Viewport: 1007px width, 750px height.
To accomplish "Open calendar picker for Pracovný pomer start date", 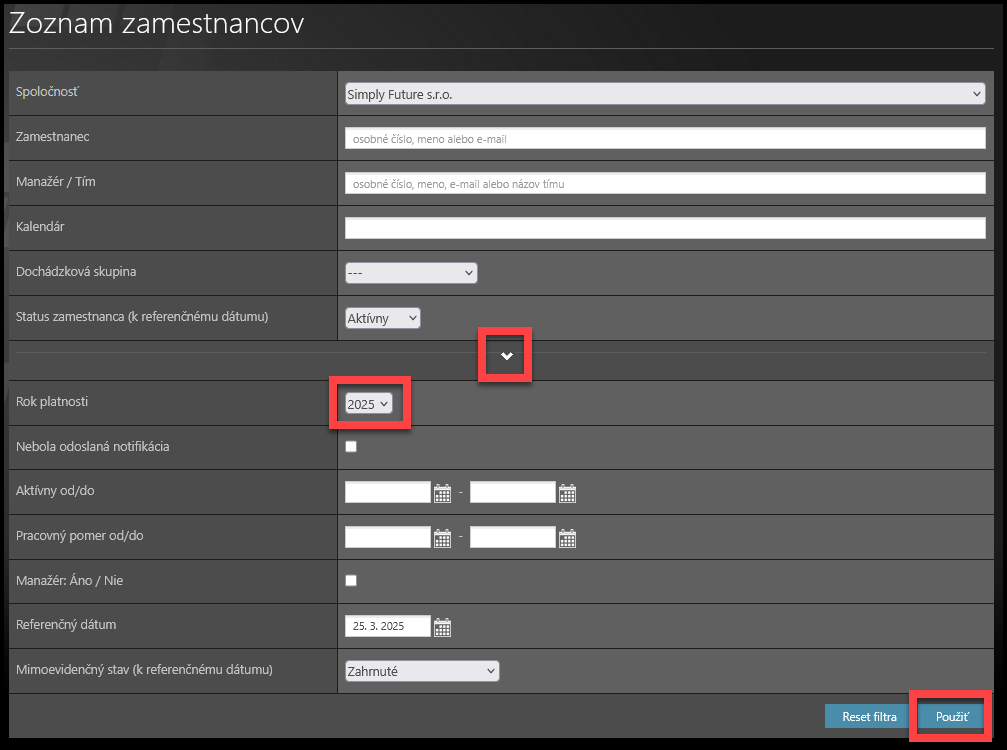I will 442,538.
